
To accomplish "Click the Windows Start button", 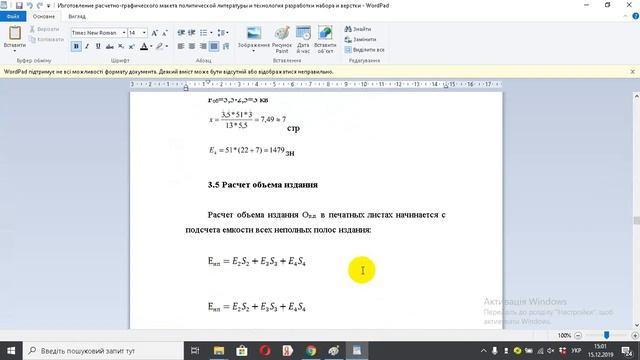I will tap(11, 351).
